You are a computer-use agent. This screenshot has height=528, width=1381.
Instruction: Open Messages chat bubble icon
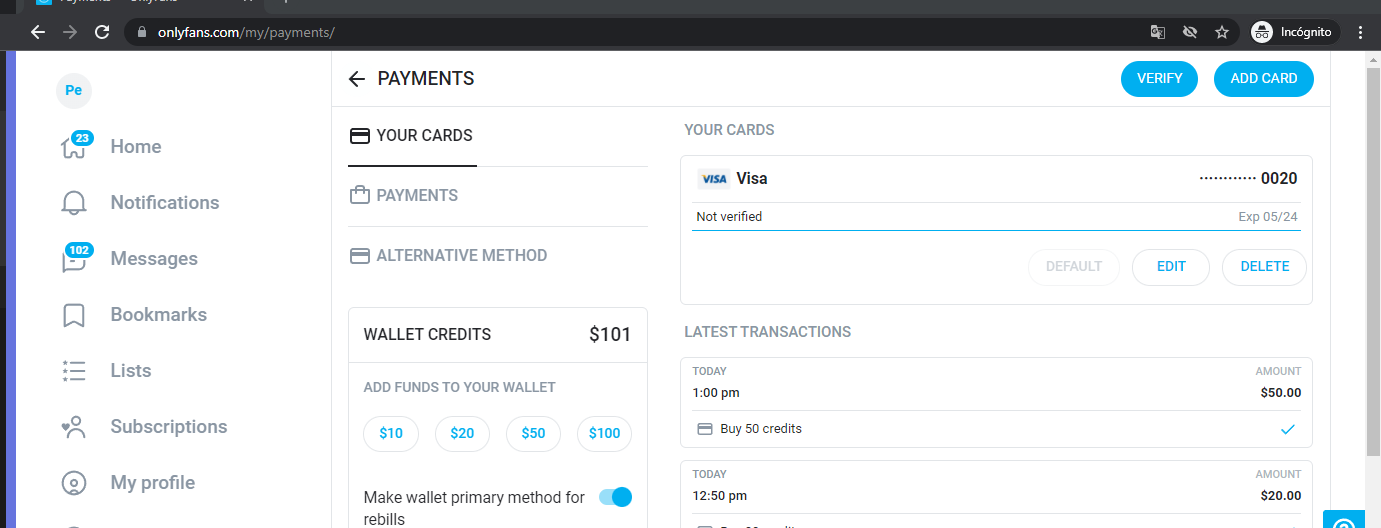(73, 259)
